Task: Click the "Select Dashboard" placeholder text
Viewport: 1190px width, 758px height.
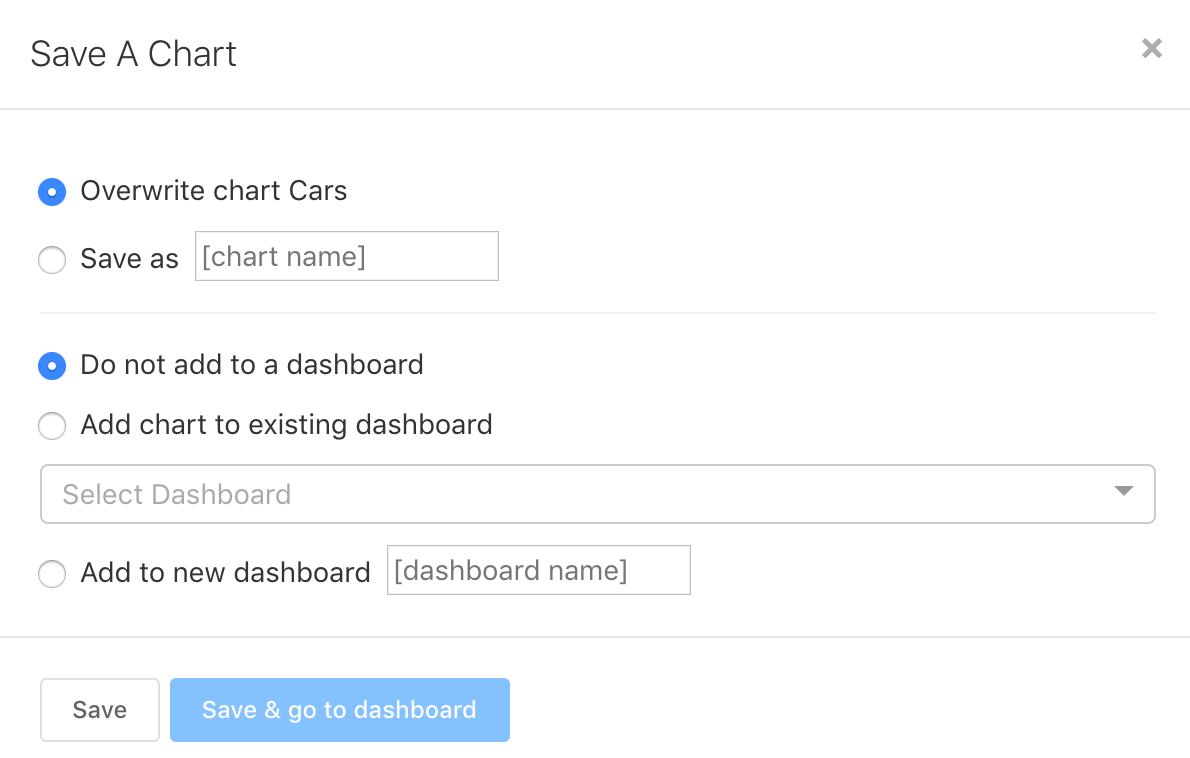Action: click(x=177, y=494)
